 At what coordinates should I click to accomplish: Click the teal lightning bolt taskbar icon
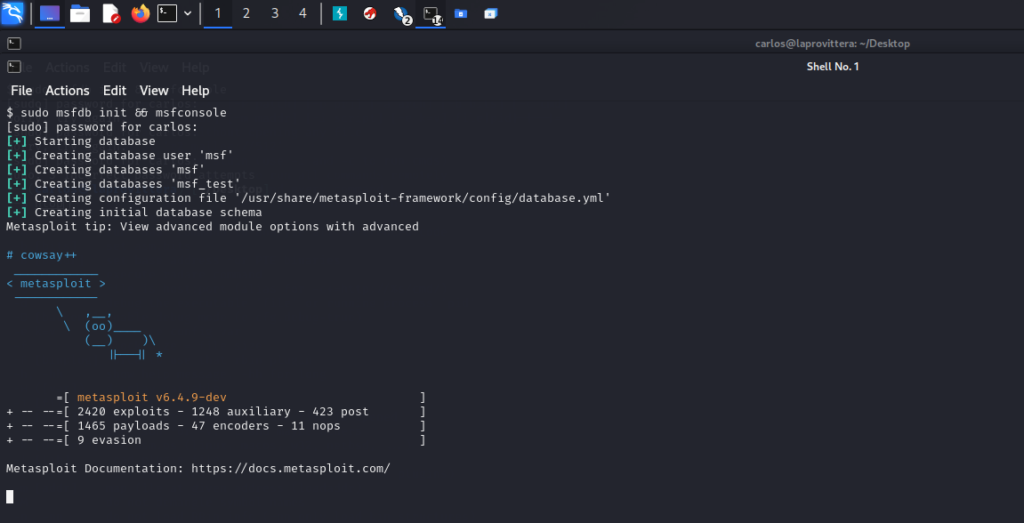pos(340,14)
